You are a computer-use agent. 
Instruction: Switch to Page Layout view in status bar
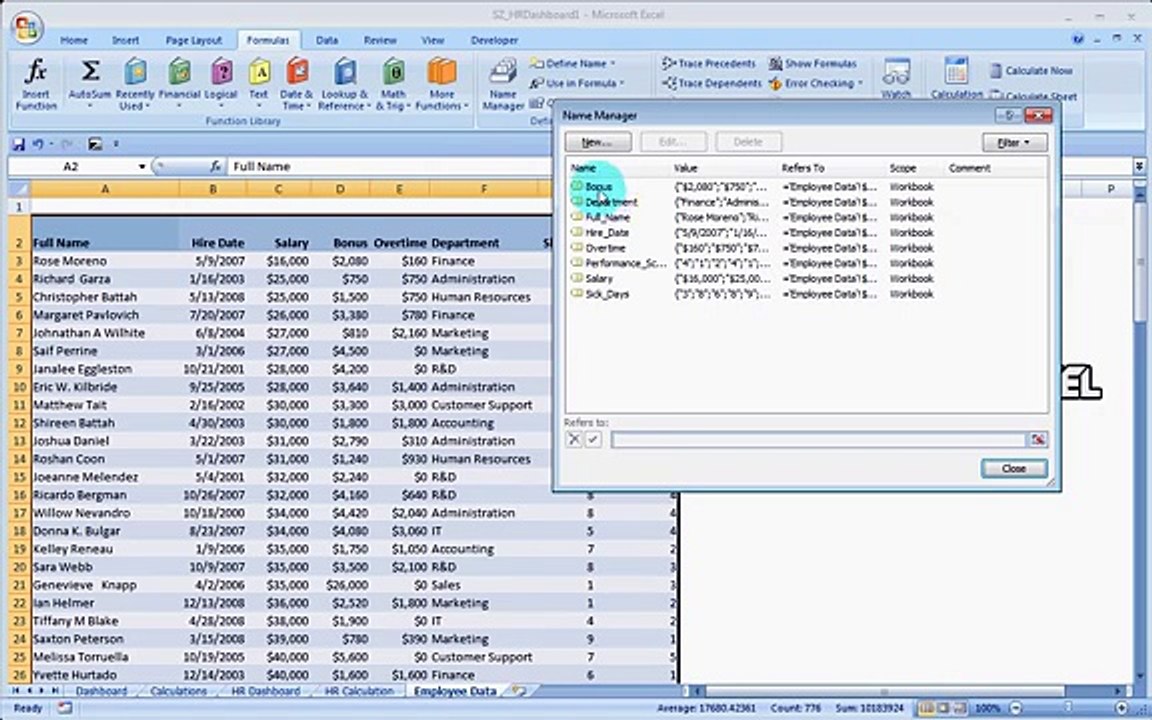[943, 708]
